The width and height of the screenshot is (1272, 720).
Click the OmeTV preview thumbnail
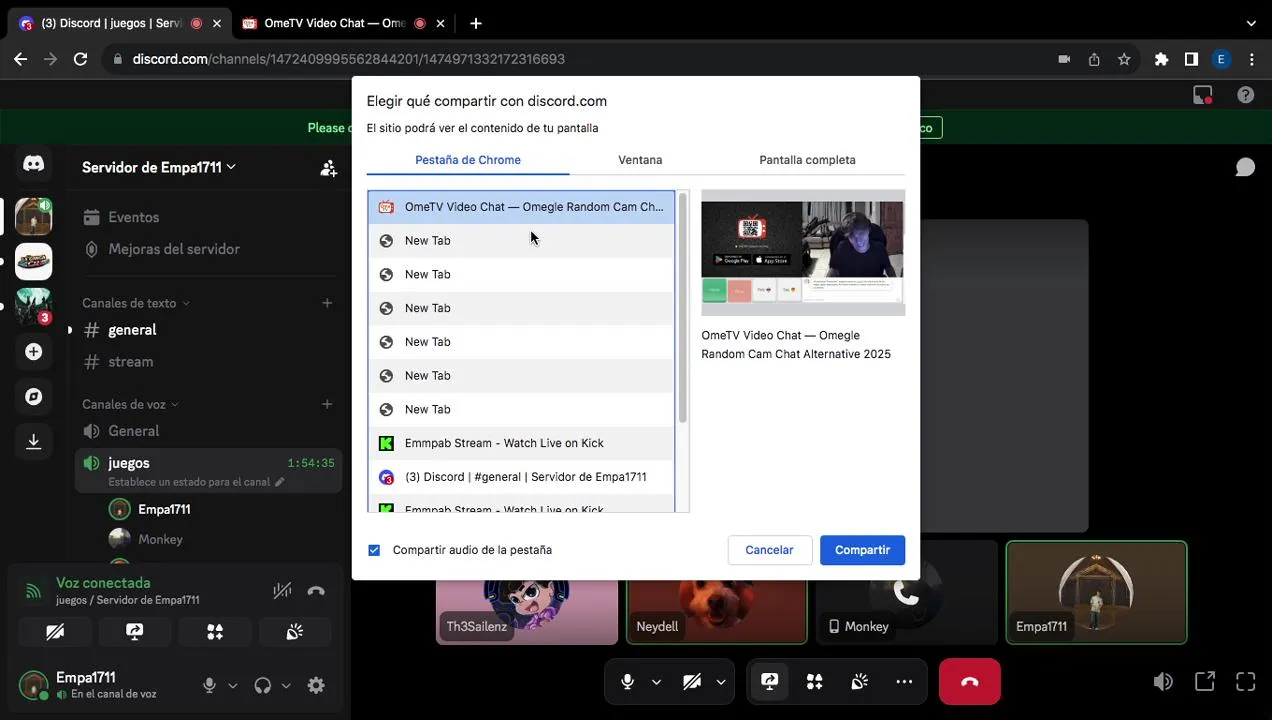click(803, 253)
